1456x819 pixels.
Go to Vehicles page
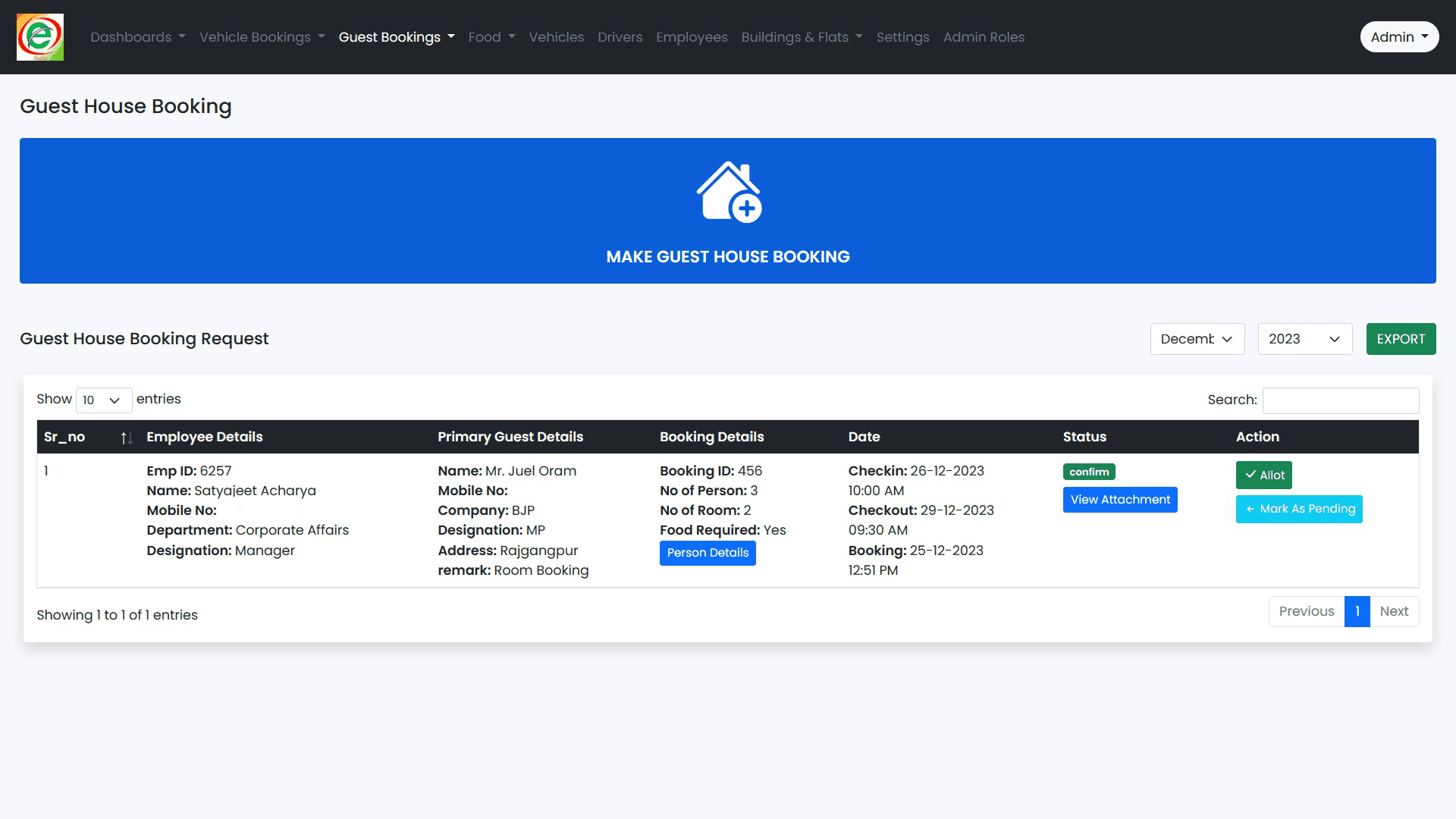click(556, 37)
